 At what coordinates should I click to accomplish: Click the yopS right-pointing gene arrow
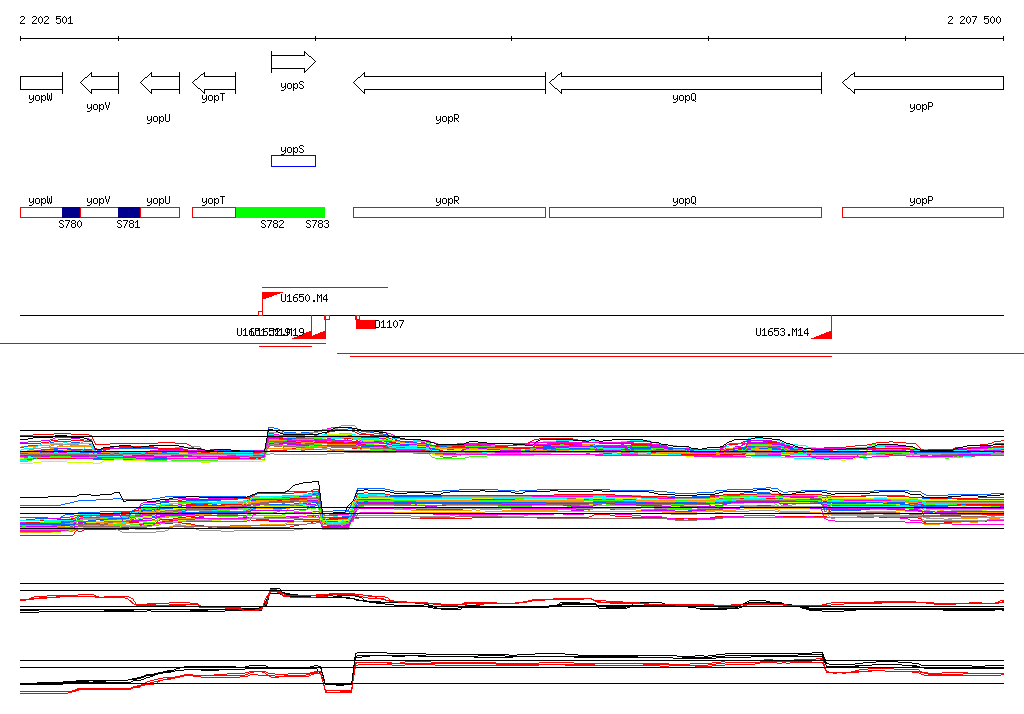pyautogui.click(x=293, y=63)
